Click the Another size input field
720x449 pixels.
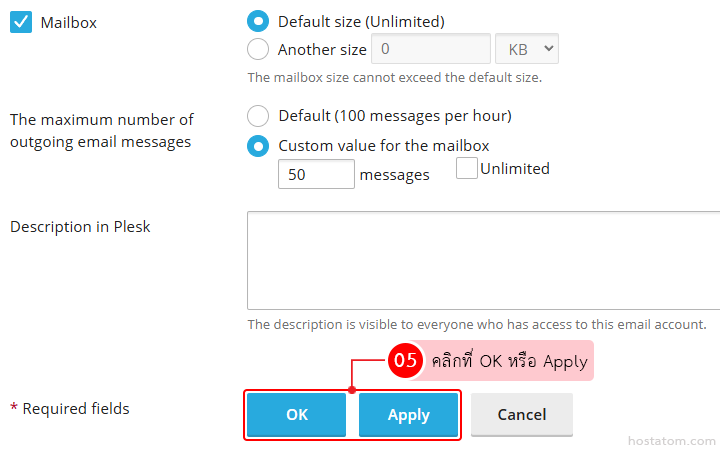point(430,48)
